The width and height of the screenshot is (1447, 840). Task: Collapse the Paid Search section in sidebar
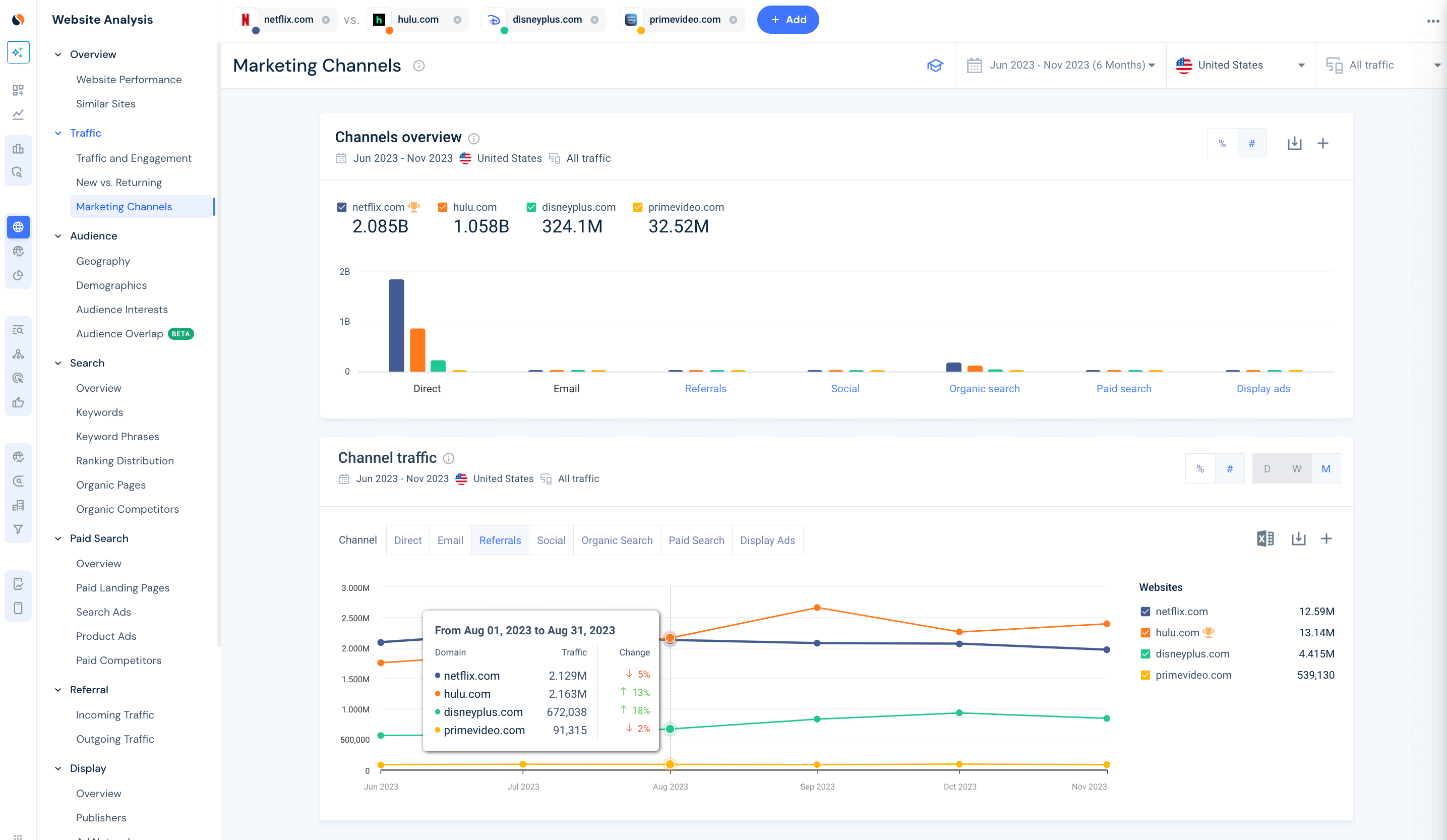58,538
